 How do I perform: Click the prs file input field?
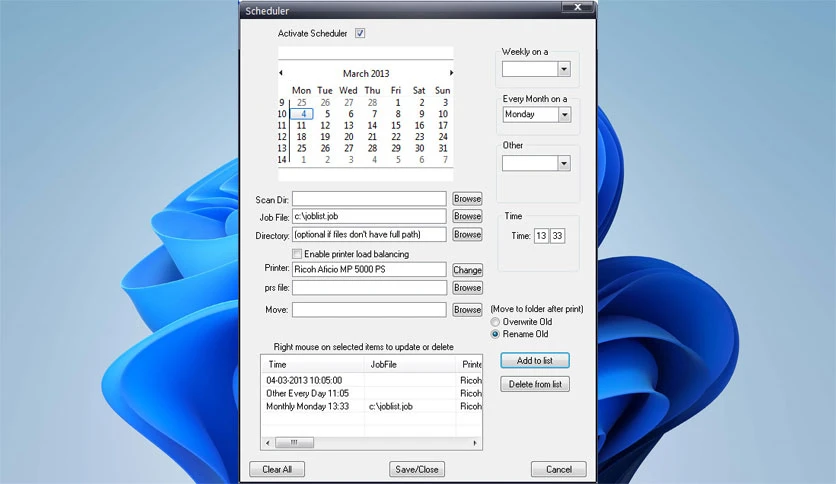pyautogui.click(x=369, y=288)
